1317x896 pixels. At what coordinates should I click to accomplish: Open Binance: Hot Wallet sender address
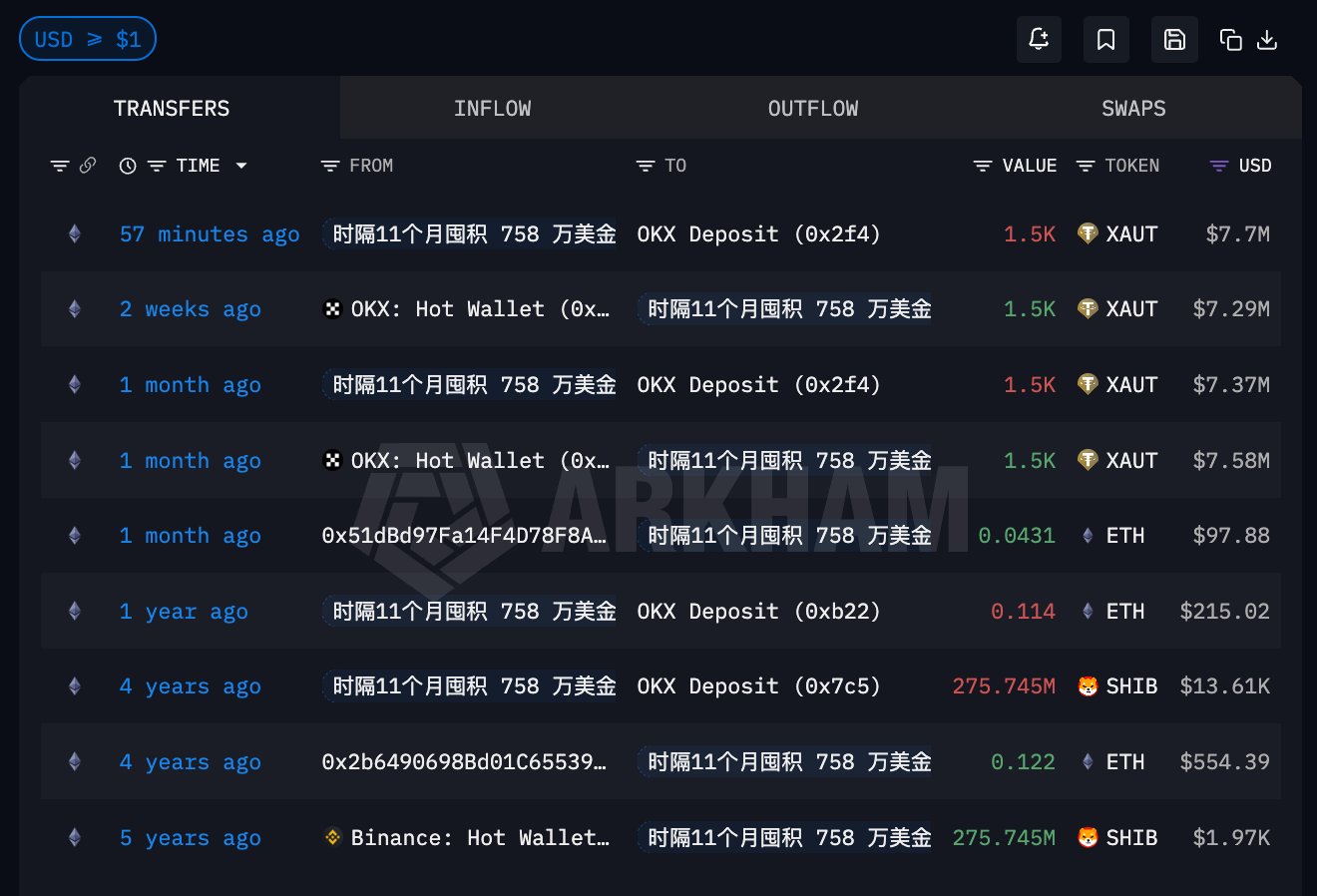click(467, 838)
